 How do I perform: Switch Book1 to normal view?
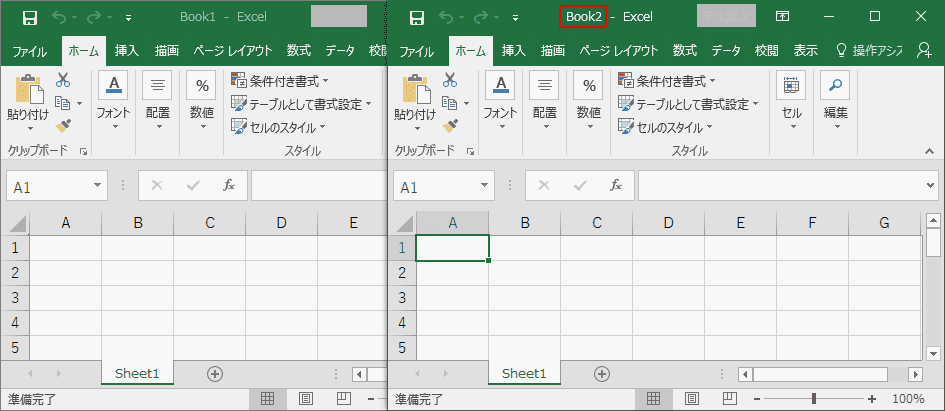[x=268, y=398]
